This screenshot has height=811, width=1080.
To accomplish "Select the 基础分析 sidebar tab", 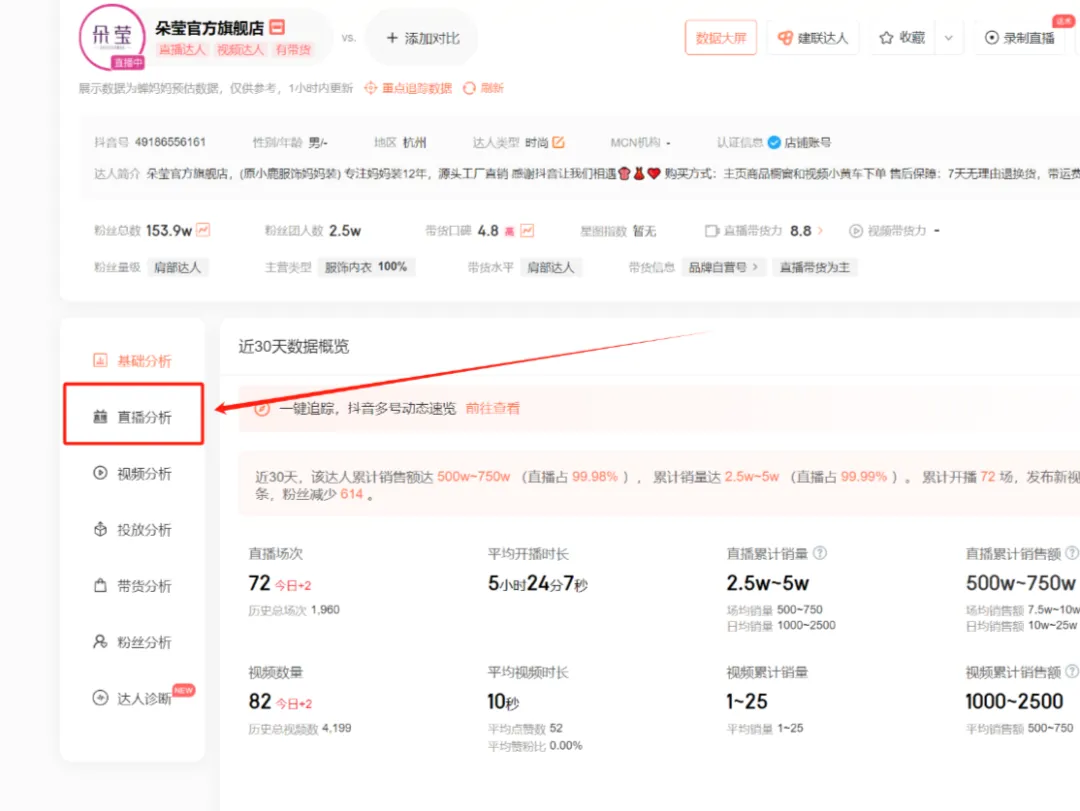I will 132,360.
